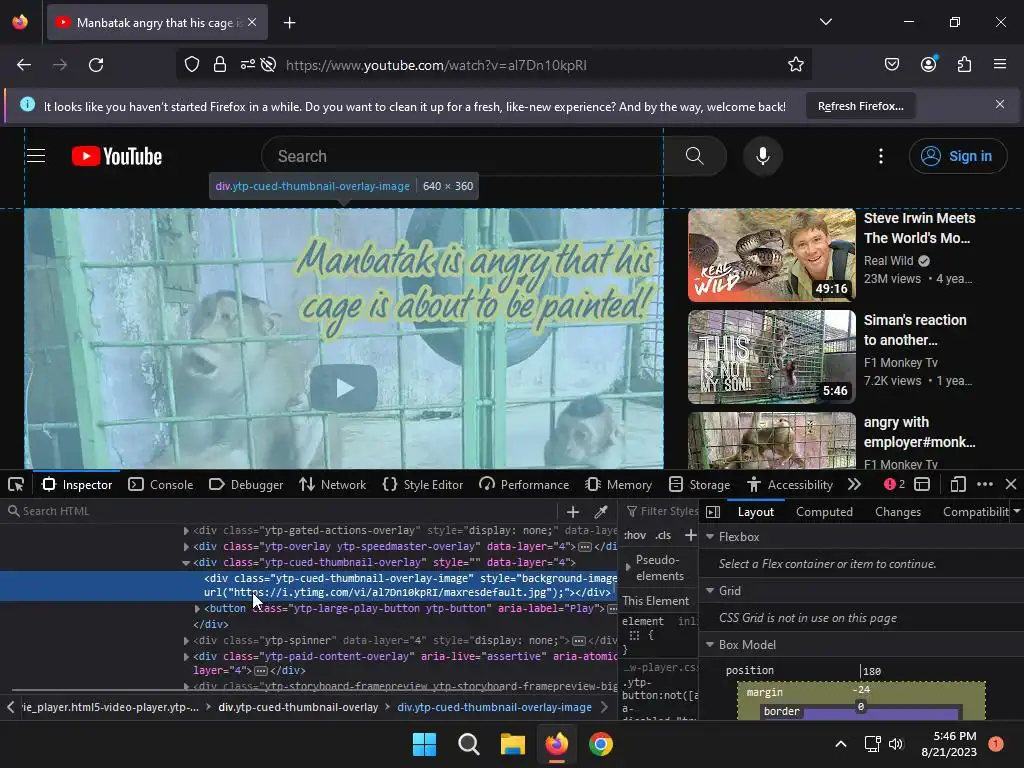Focus the YouTube Search field

[x=462, y=156]
